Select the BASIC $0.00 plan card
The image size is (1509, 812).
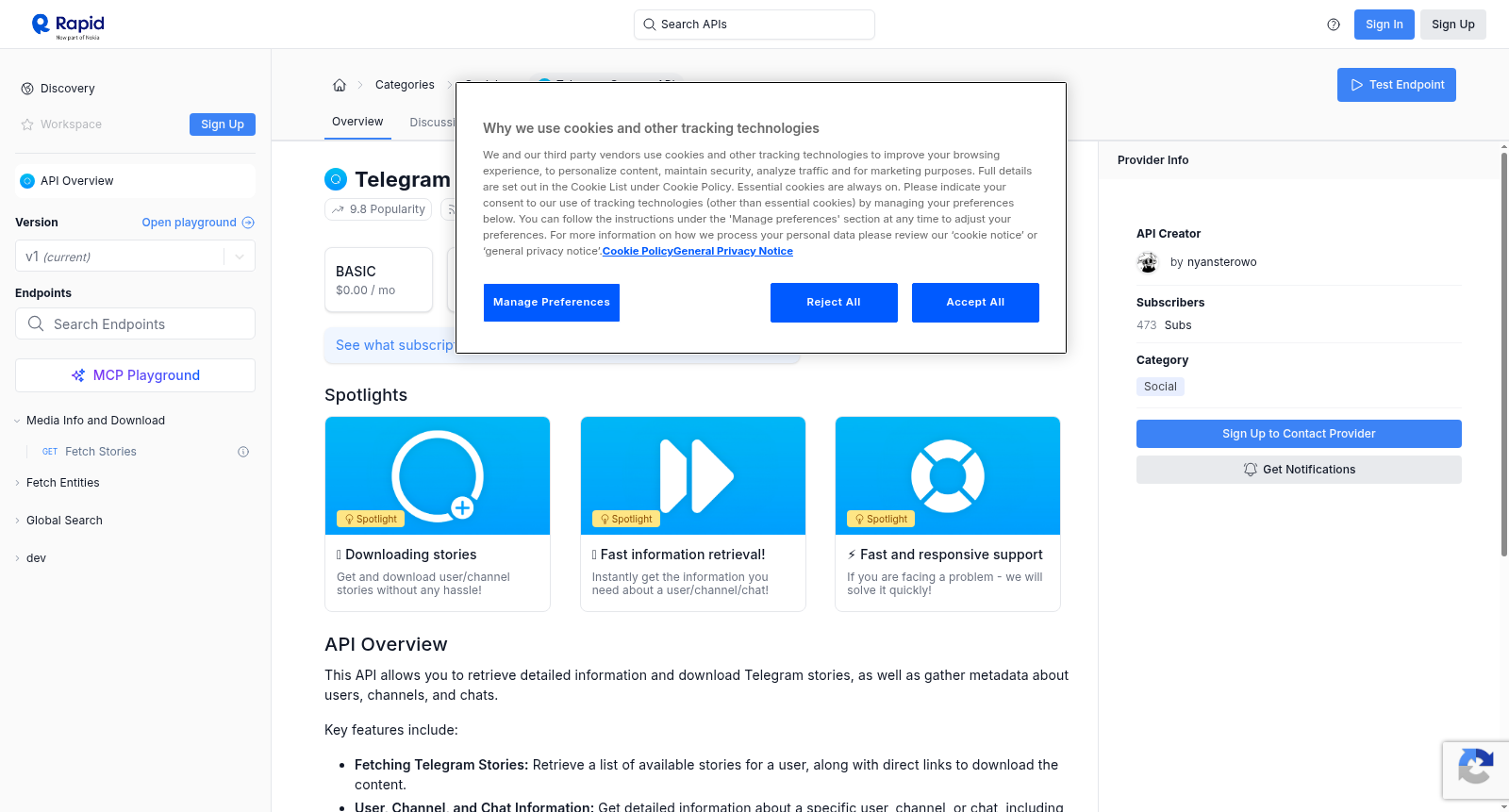coord(378,280)
